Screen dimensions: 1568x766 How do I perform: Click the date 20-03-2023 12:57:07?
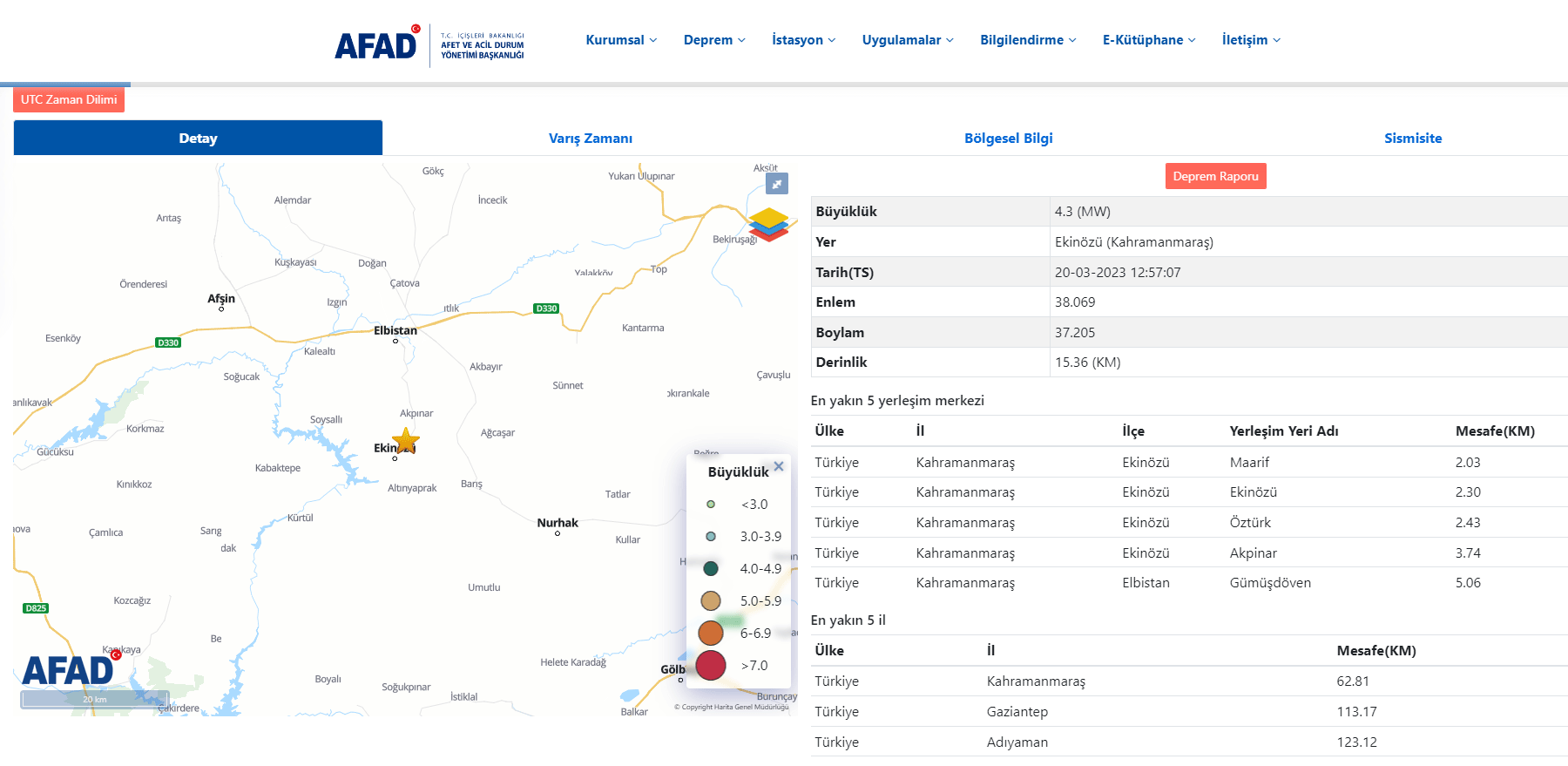1118,273
